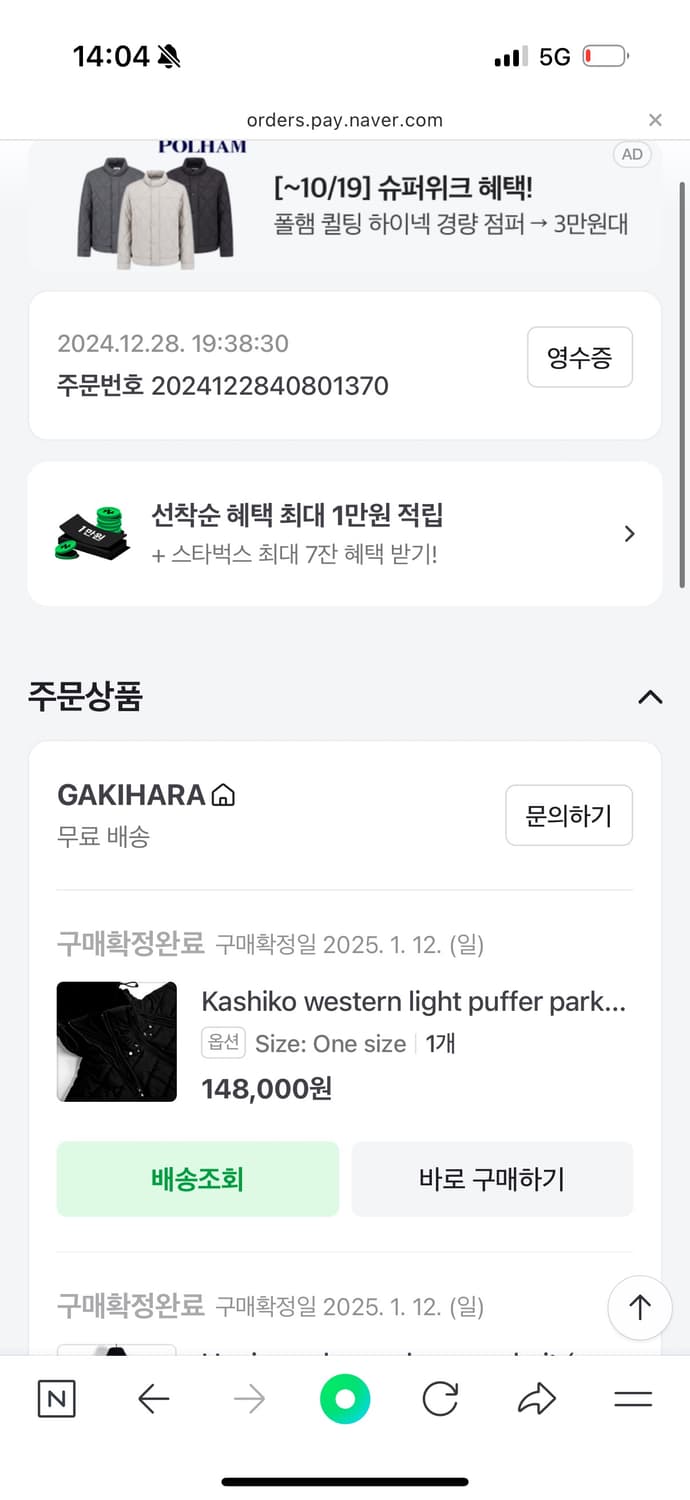Tap the Naver N home icon
This screenshot has width=690, height=1500.
coord(56,1400)
